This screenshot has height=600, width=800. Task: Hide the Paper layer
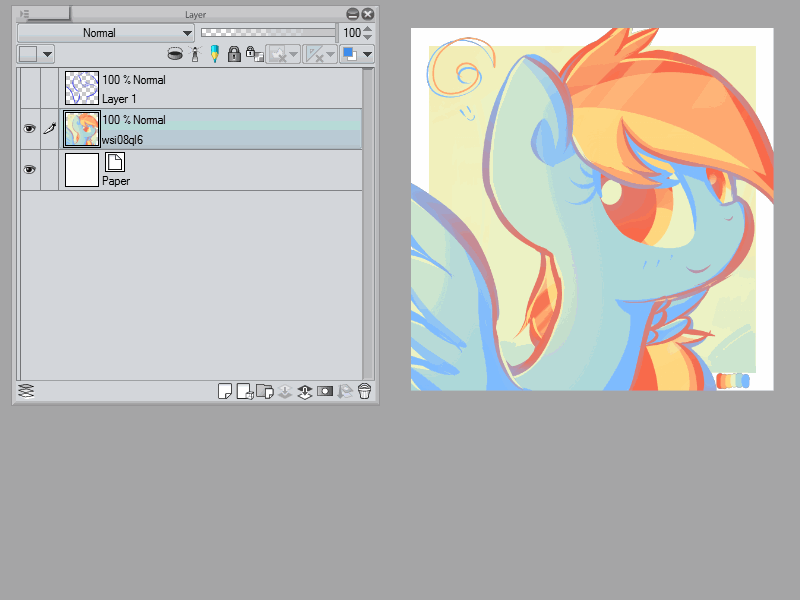[29, 170]
